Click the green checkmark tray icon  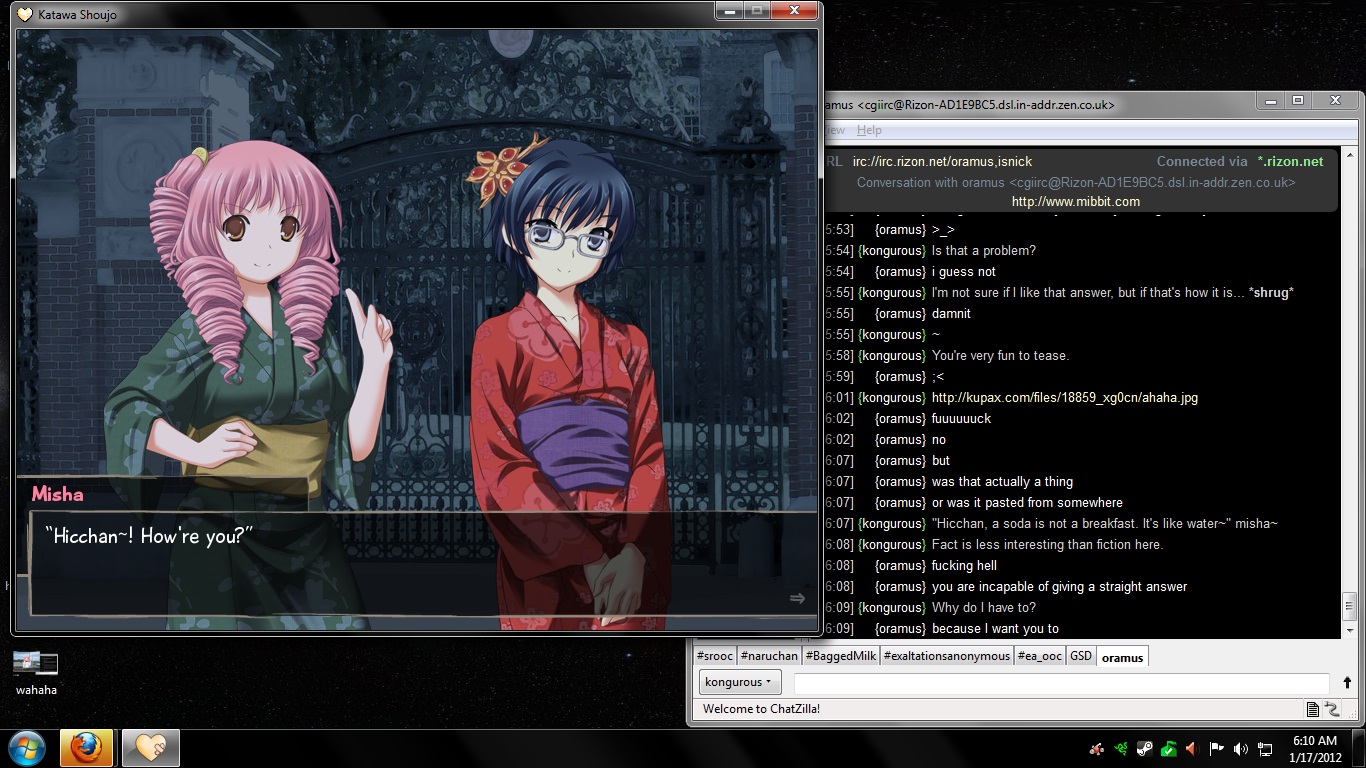(x=1168, y=748)
